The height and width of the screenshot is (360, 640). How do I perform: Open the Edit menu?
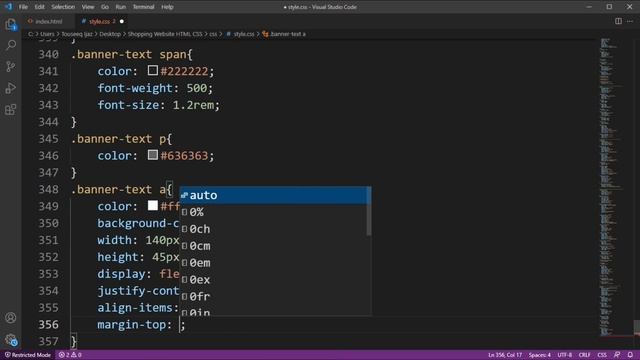coord(39,7)
